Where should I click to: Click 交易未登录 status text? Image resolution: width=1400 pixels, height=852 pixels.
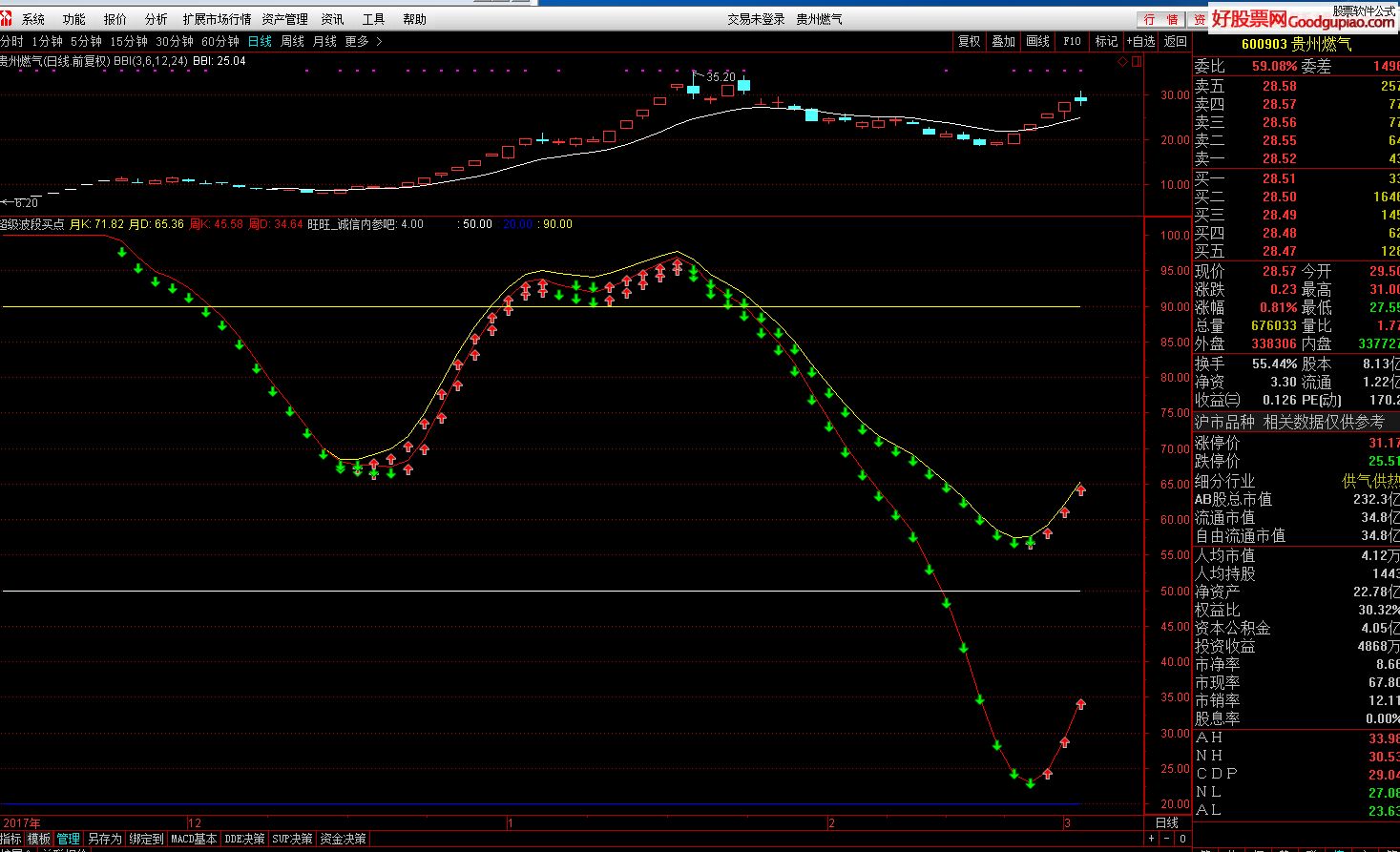click(x=756, y=19)
